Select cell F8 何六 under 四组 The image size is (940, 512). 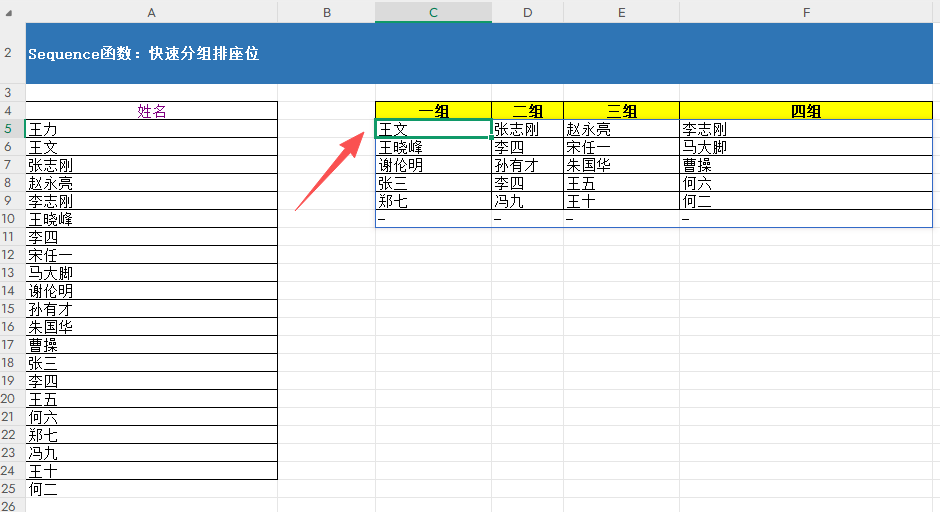click(806, 183)
